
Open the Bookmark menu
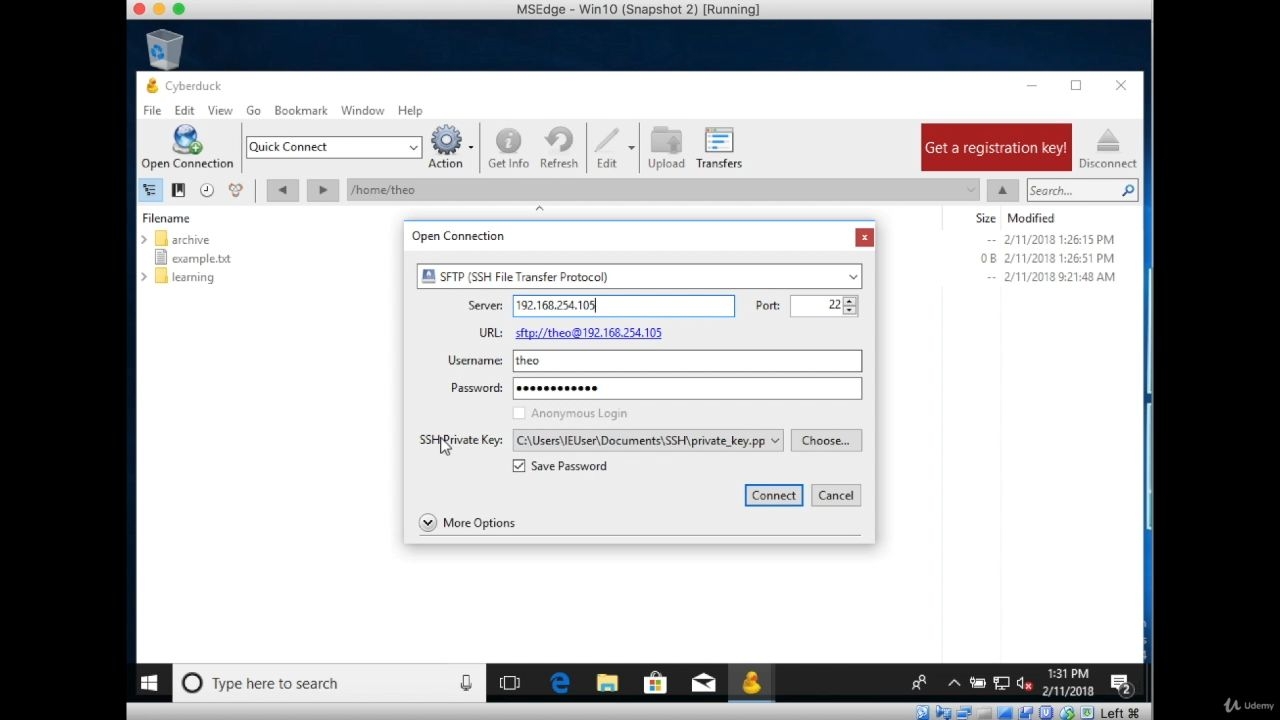[301, 111]
